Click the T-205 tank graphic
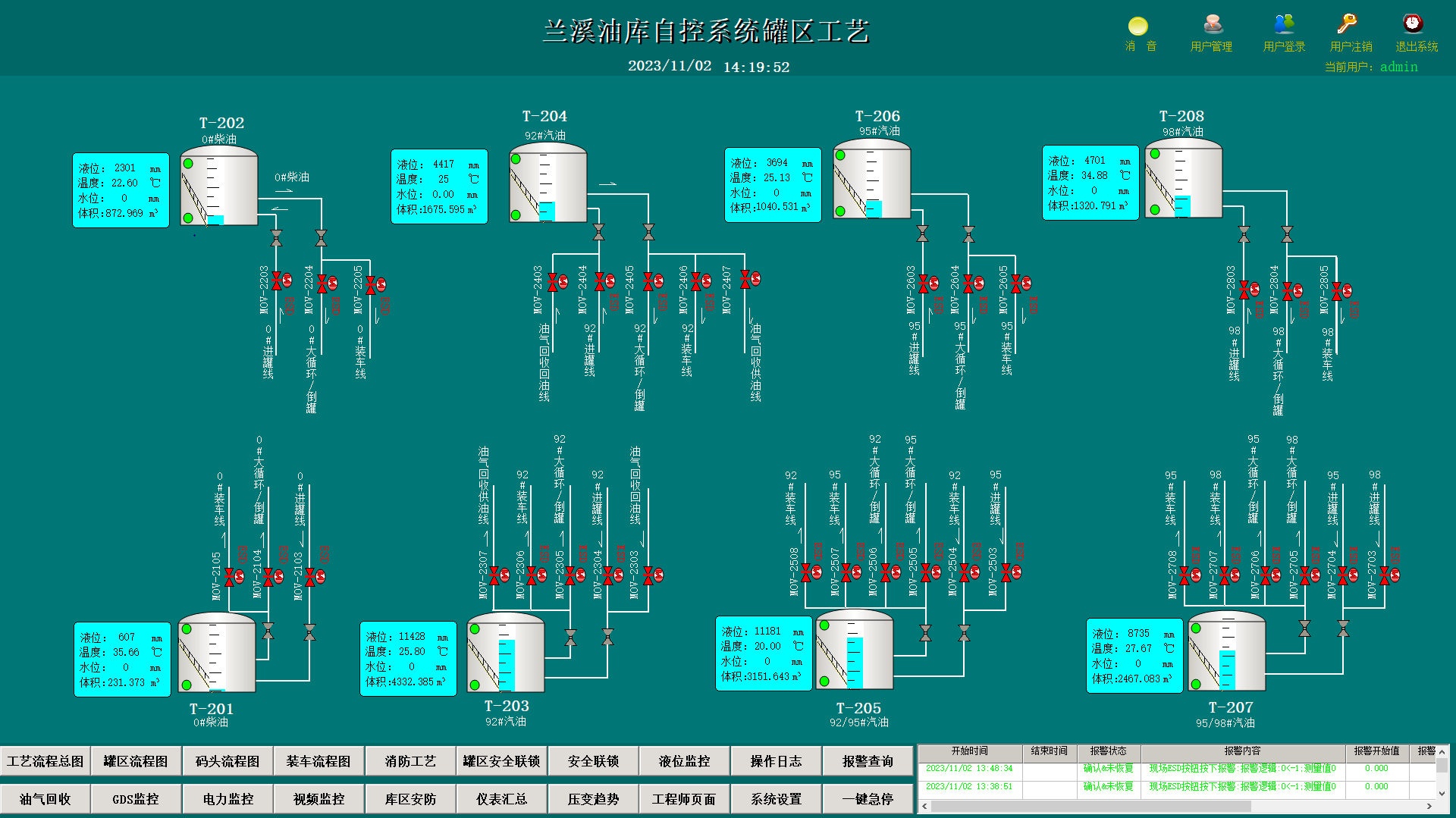Viewport: 1456px width, 818px height. [x=855, y=650]
